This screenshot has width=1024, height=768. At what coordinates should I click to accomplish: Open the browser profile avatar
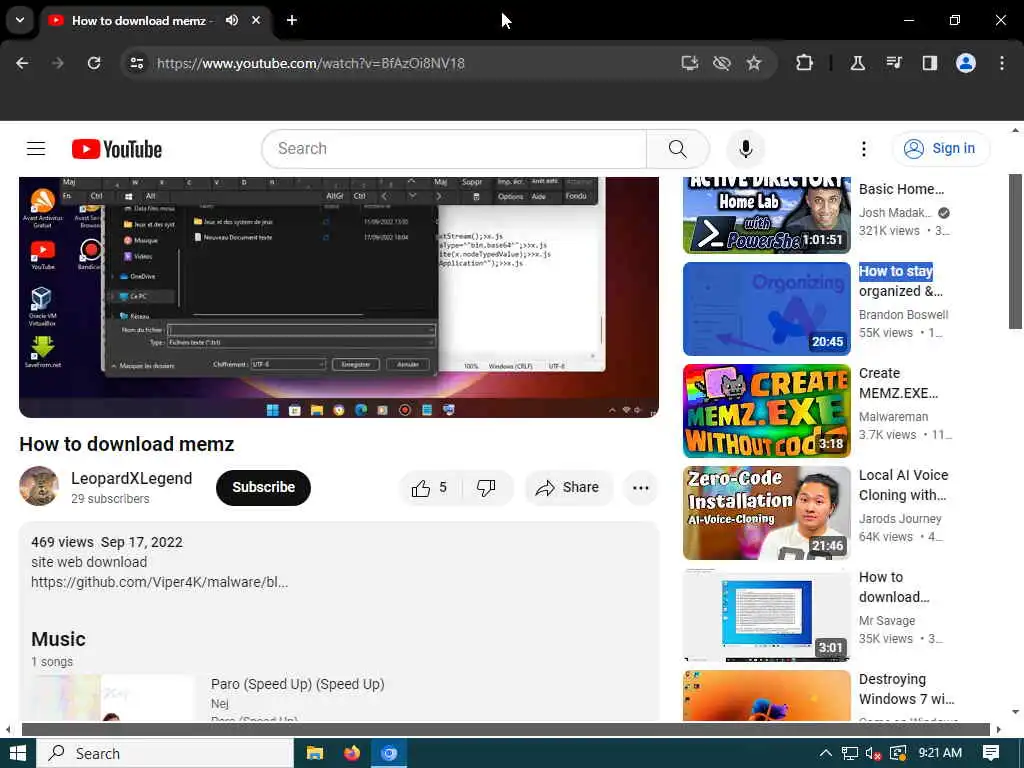[966, 63]
